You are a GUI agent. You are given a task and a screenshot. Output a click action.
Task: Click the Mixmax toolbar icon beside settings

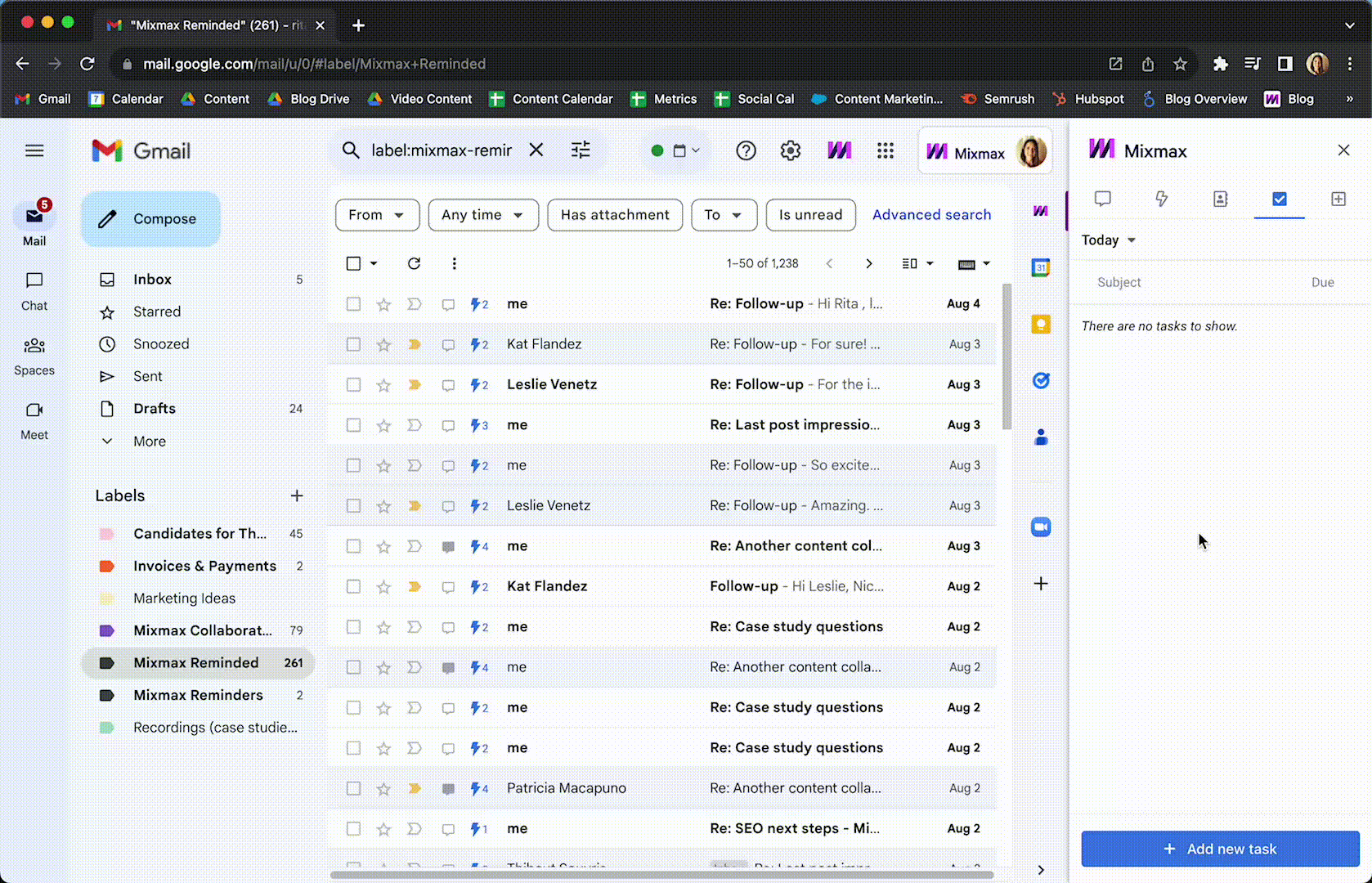pos(839,150)
